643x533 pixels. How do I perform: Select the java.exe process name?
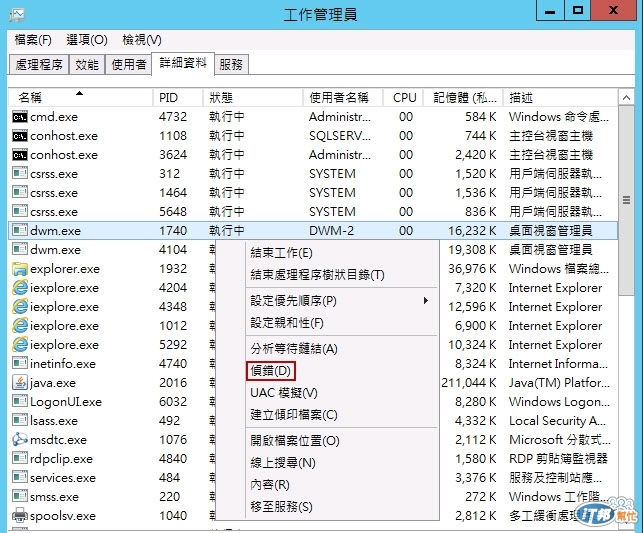(53, 383)
